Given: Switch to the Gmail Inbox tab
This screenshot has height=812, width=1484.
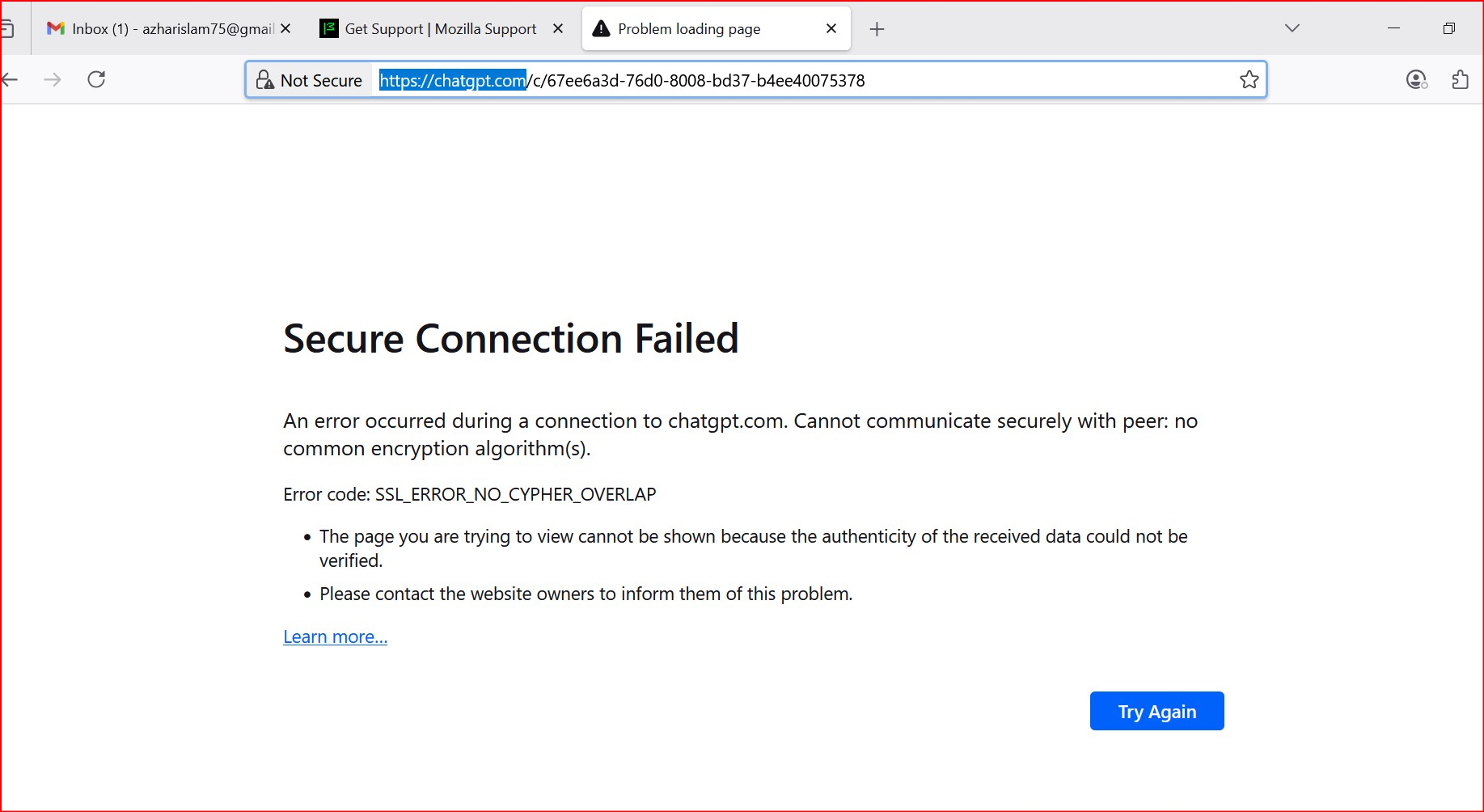Looking at the screenshot, I should point(168,29).
